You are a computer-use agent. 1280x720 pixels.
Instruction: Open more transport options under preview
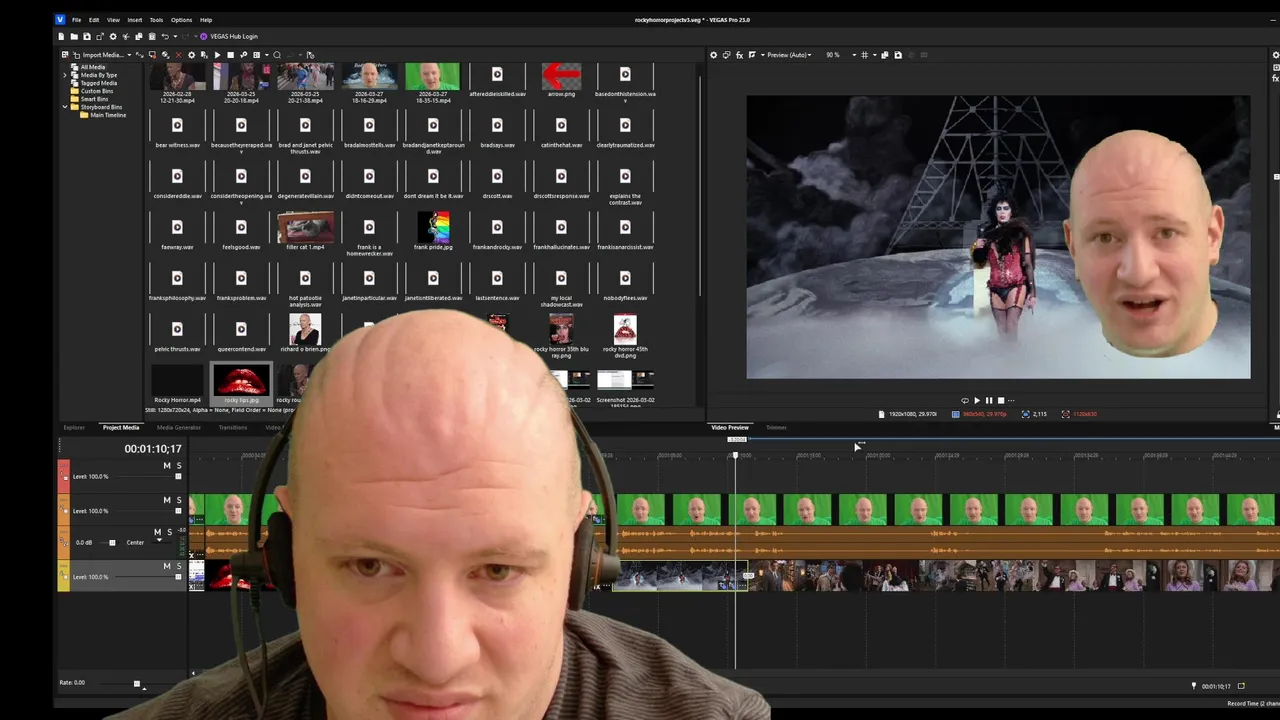tap(1011, 400)
